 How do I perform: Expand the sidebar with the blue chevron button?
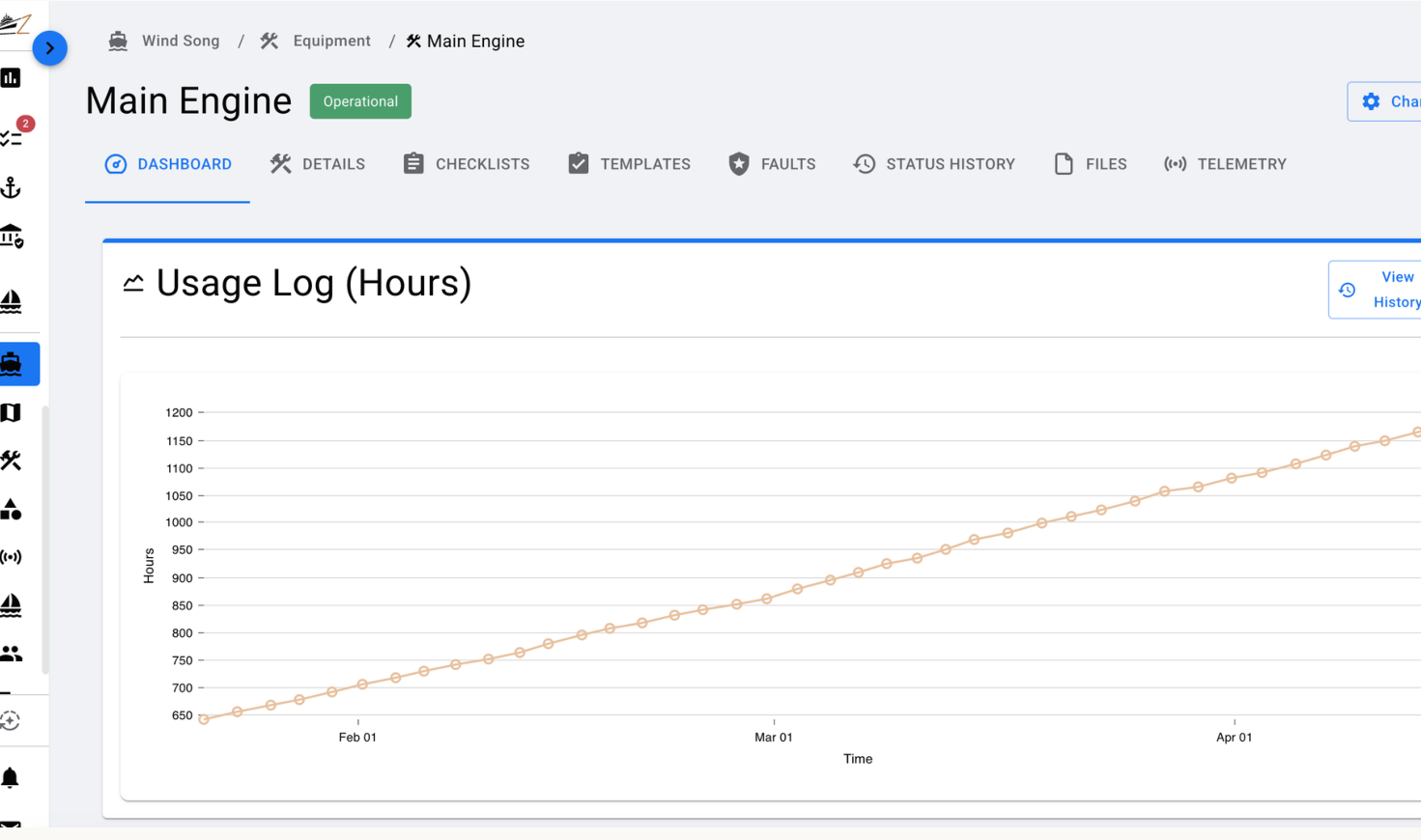[x=49, y=47]
